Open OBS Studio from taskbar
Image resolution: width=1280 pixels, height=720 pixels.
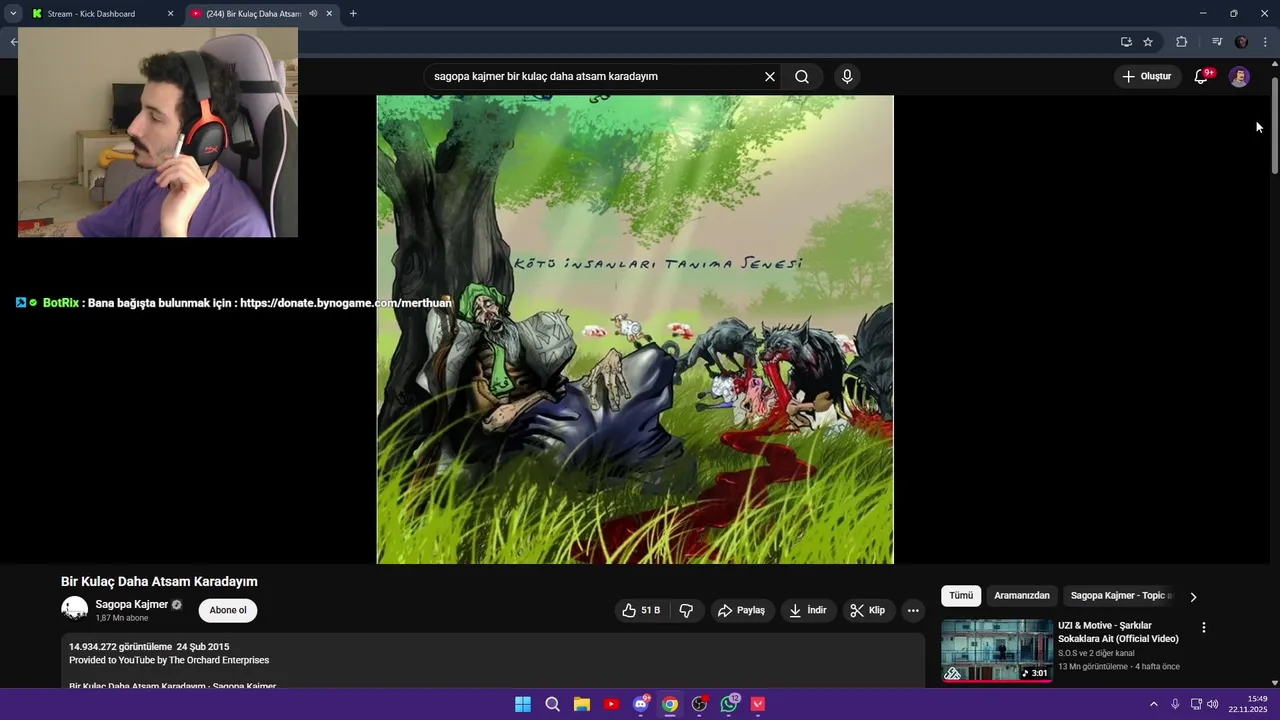[x=700, y=704]
